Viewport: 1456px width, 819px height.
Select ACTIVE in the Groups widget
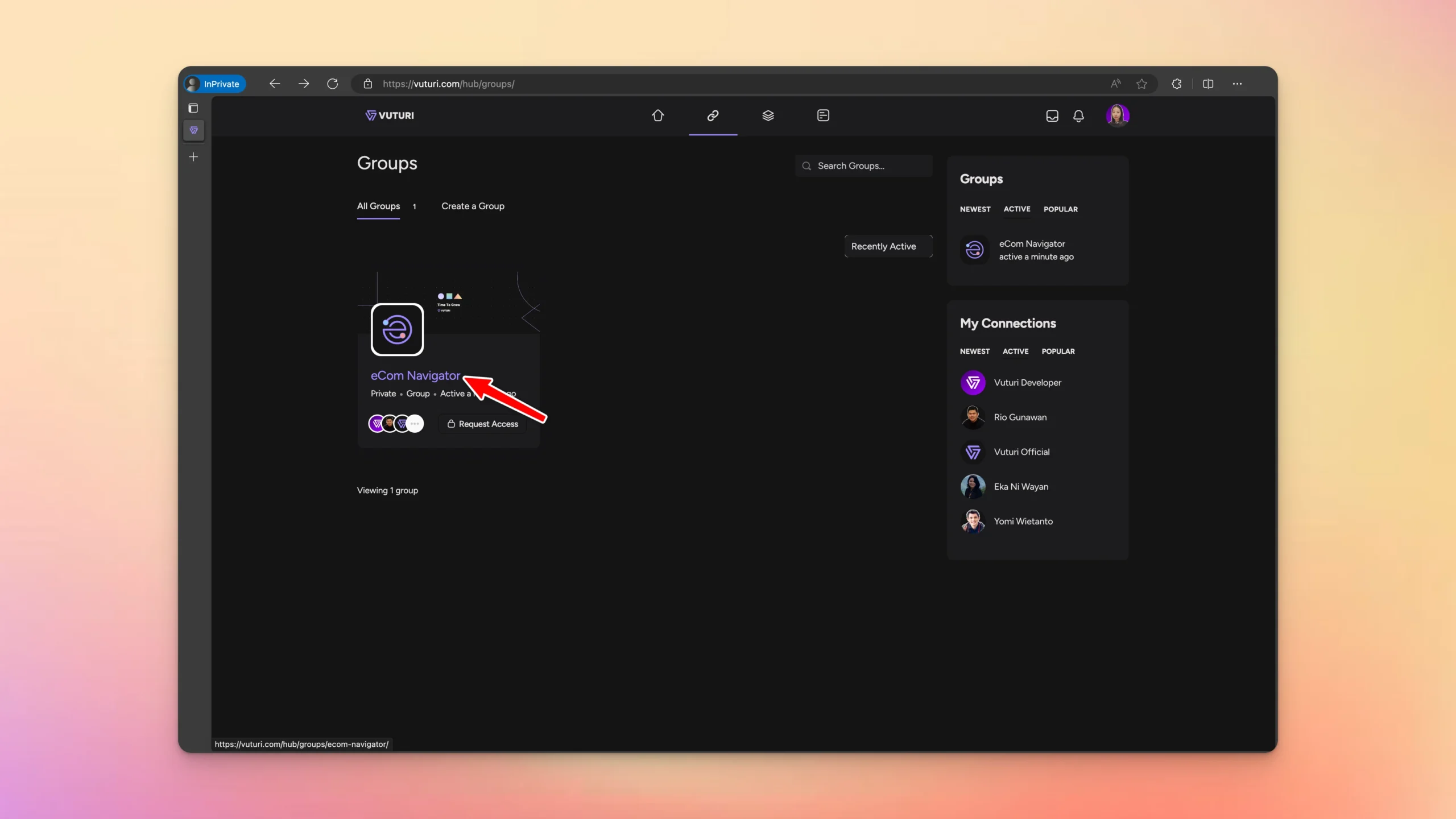click(1017, 209)
